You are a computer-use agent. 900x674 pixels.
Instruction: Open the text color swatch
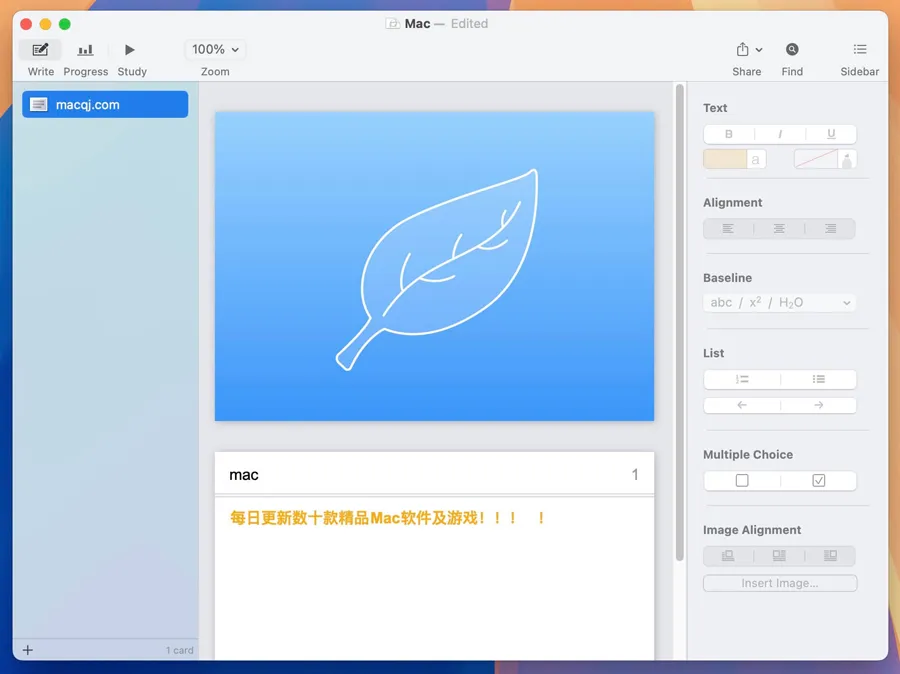pyautogui.click(x=725, y=159)
